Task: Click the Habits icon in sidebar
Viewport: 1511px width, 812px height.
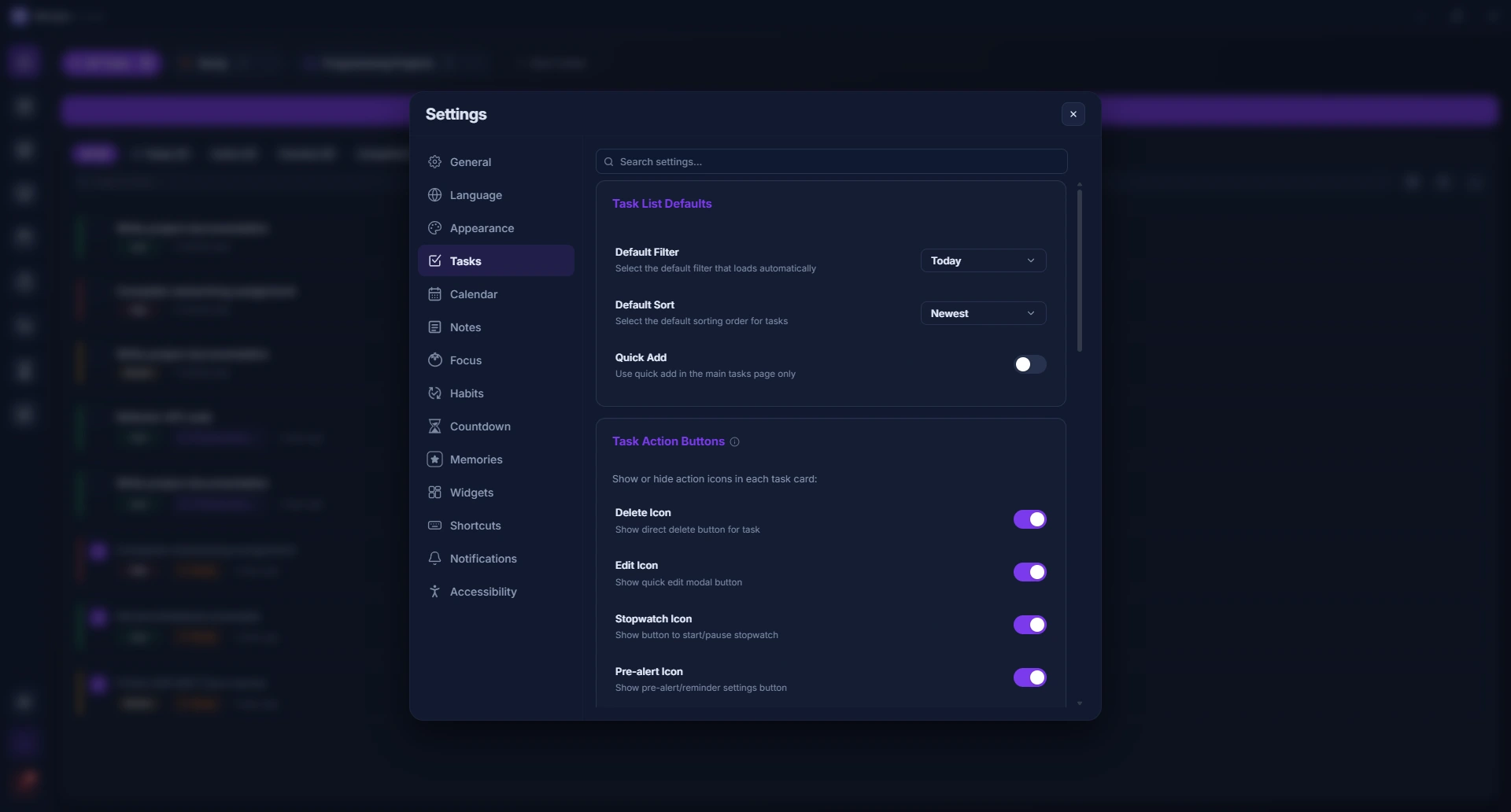Action: (434, 393)
